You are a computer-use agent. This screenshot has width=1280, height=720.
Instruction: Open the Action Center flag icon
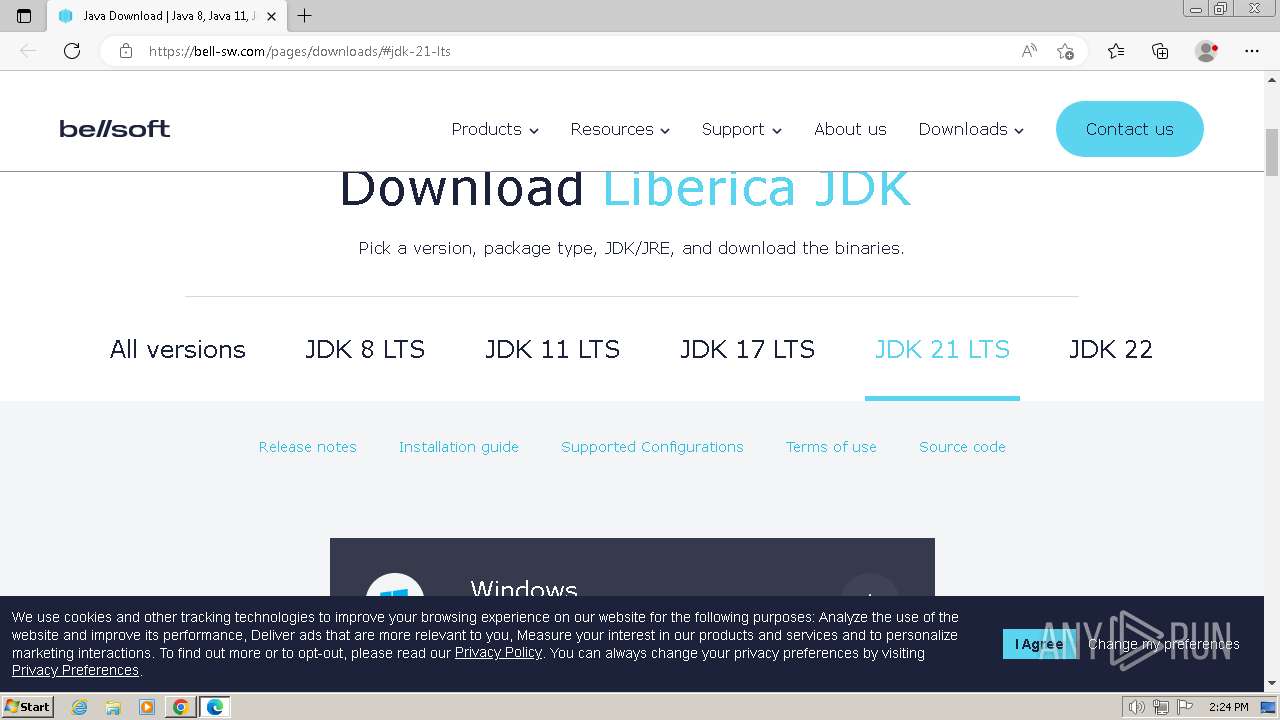[1185, 707]
